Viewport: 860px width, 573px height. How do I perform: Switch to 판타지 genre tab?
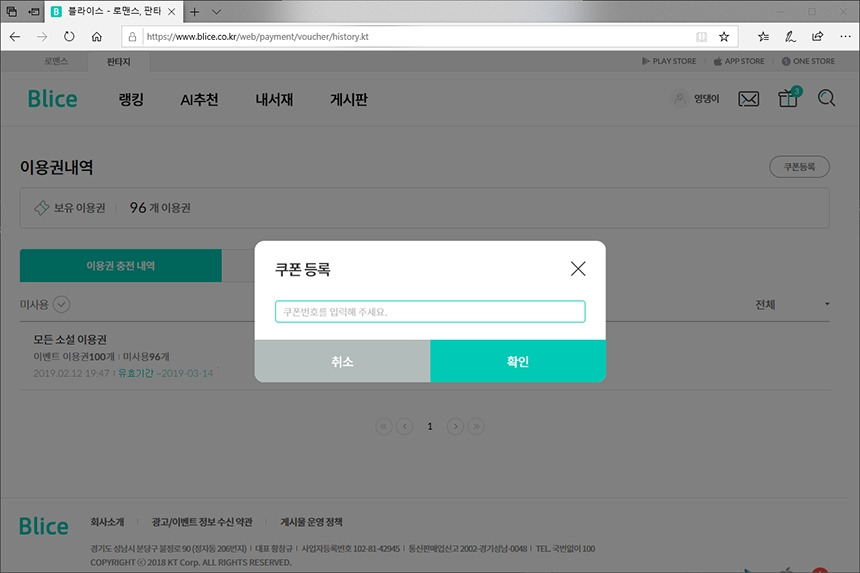(118, 61)
